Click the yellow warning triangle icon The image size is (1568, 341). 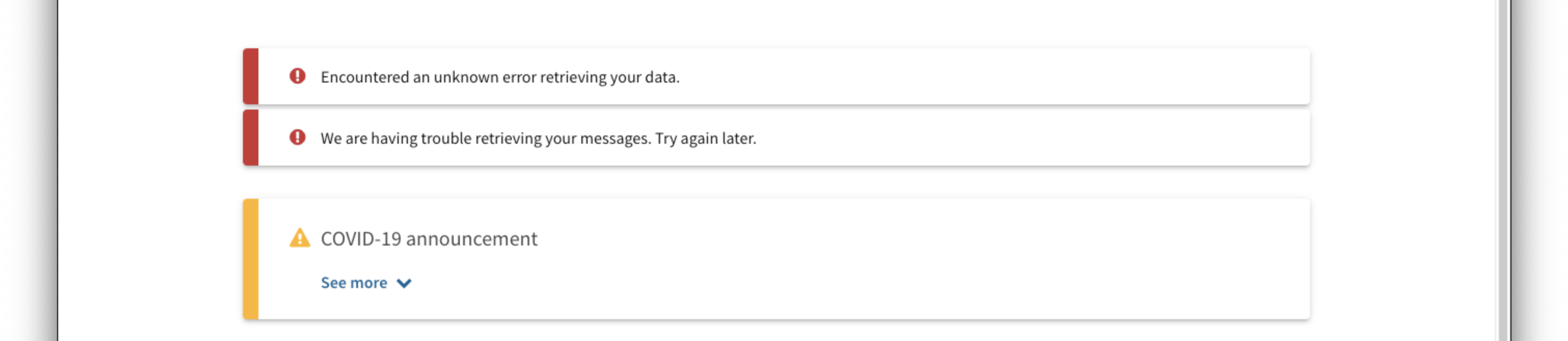299,238
